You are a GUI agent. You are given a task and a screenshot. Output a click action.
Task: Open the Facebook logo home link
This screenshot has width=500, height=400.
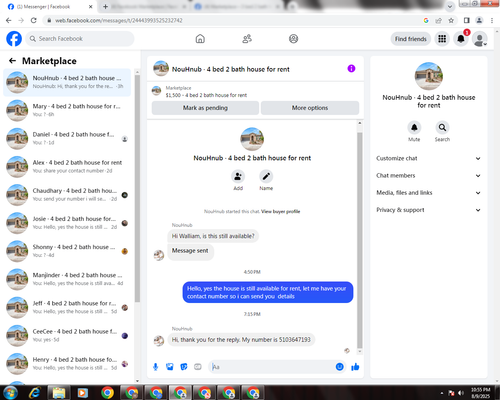14,39
